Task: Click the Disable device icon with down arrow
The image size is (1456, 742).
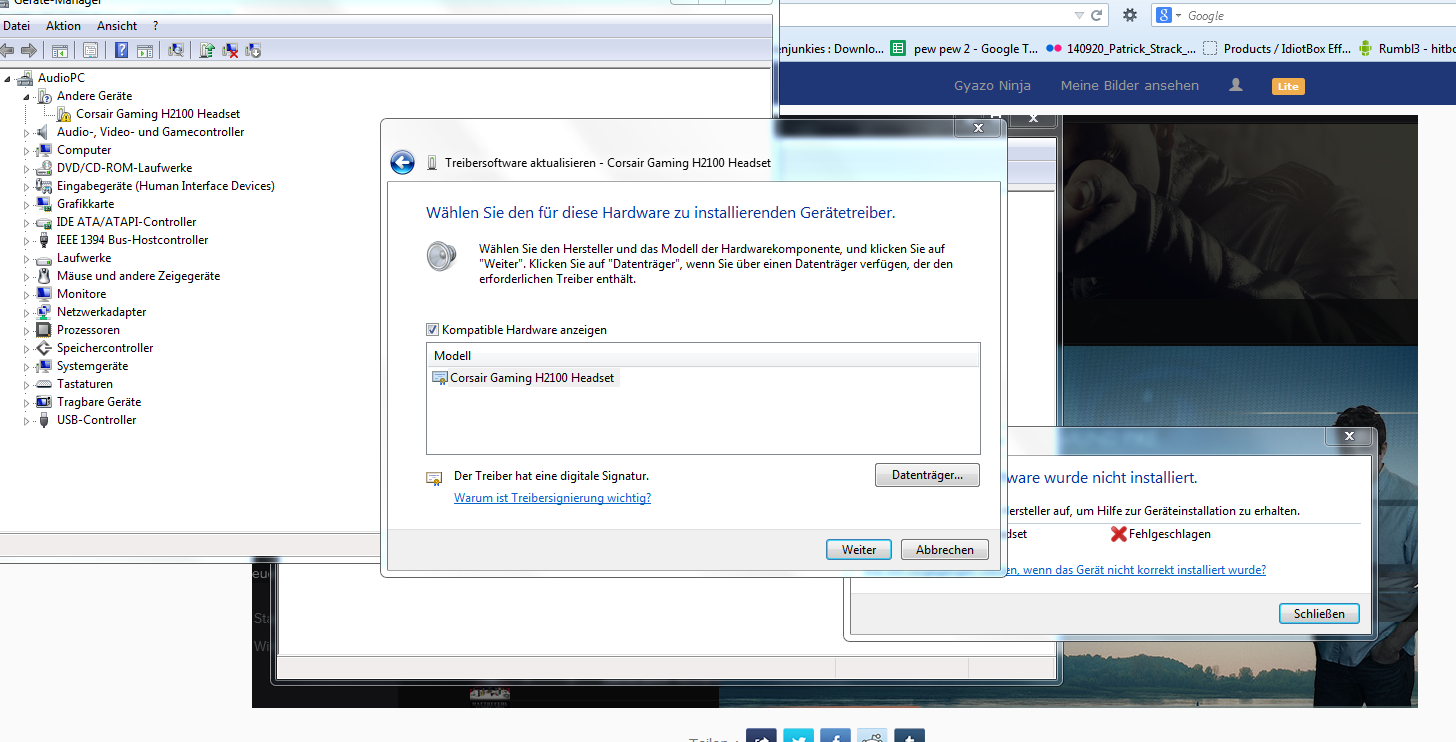Action: pyautogui.click(x=253, y=50)
